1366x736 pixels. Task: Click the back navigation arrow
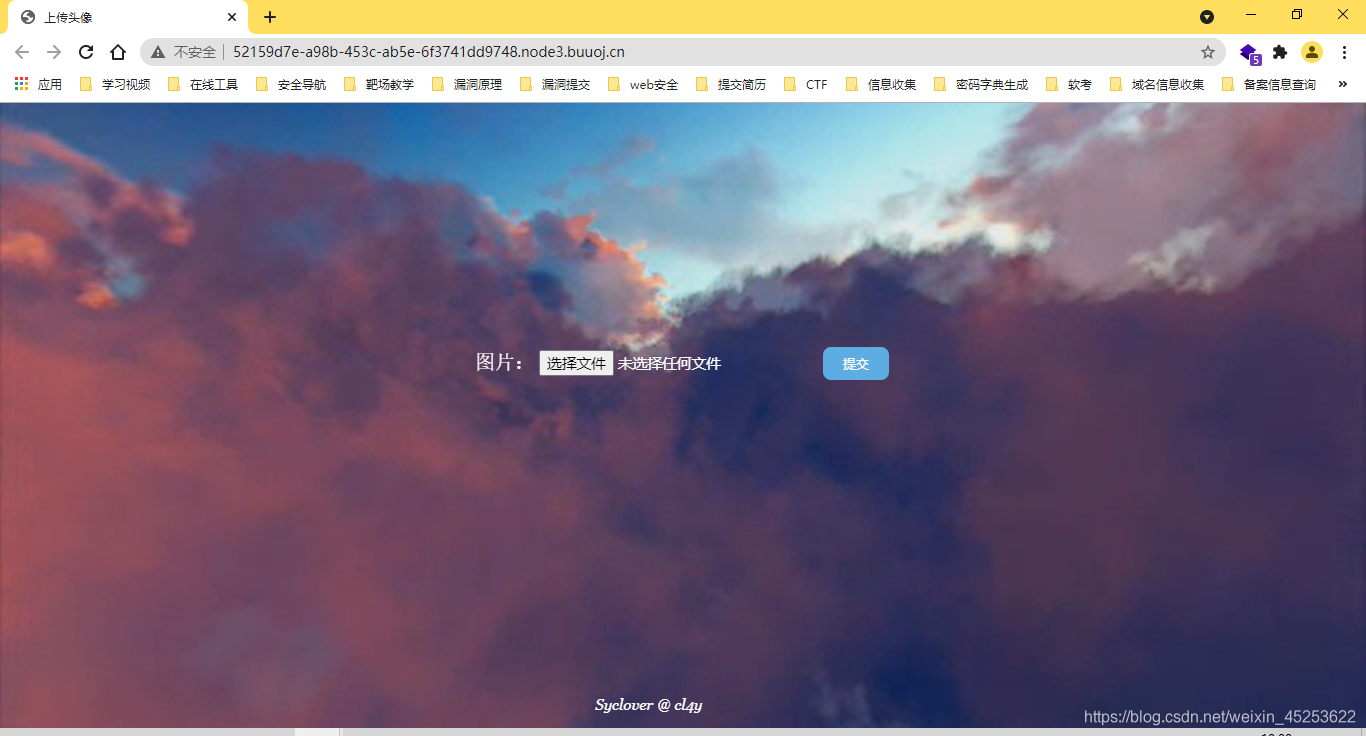click(x=21, y=52)
